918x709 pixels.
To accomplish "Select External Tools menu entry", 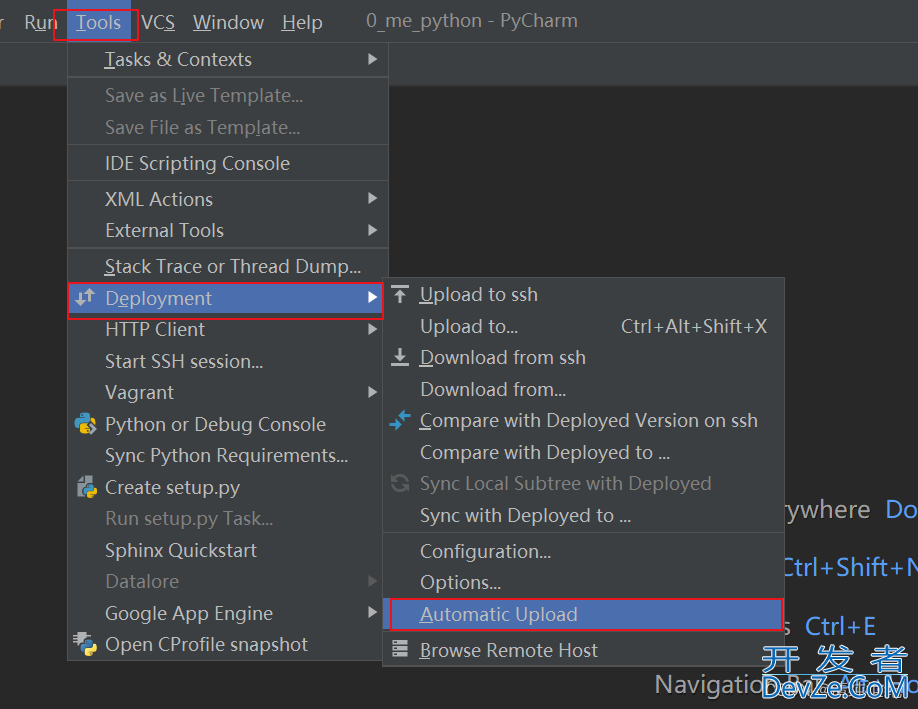I will click(x=228, y=231).
